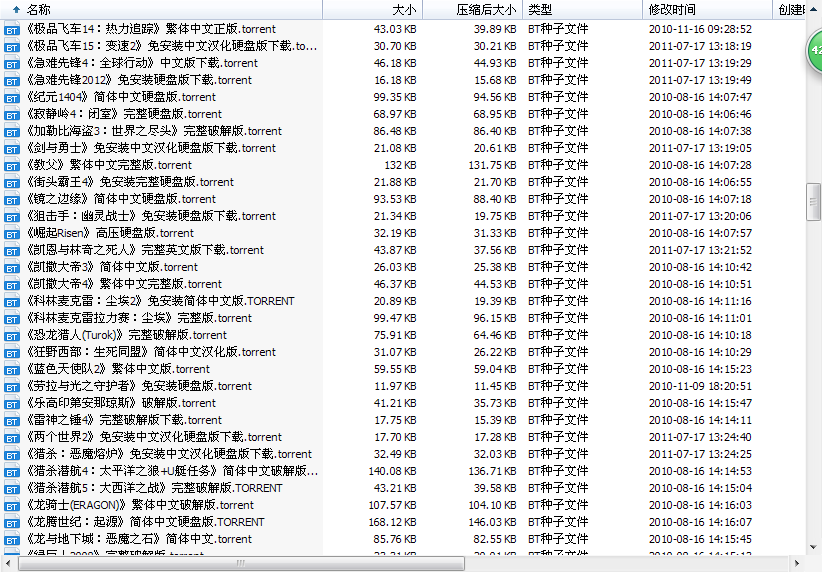
Task: Click BT icon of 科林麦克雷：尘埃2 torrent
Action: tap(12, 301)
